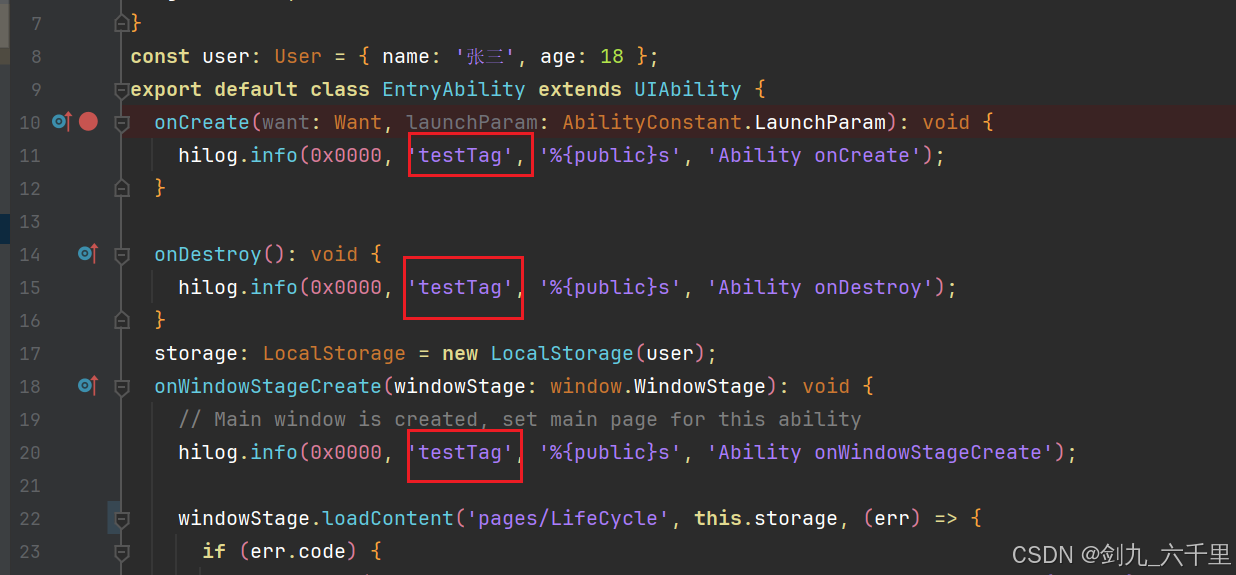Image resolution: width=1236 pixels, height=575 pixels.
Task: Collapse the loadContent callback fold on line 22
Action: pyautogui.click(x=122, y=518)
